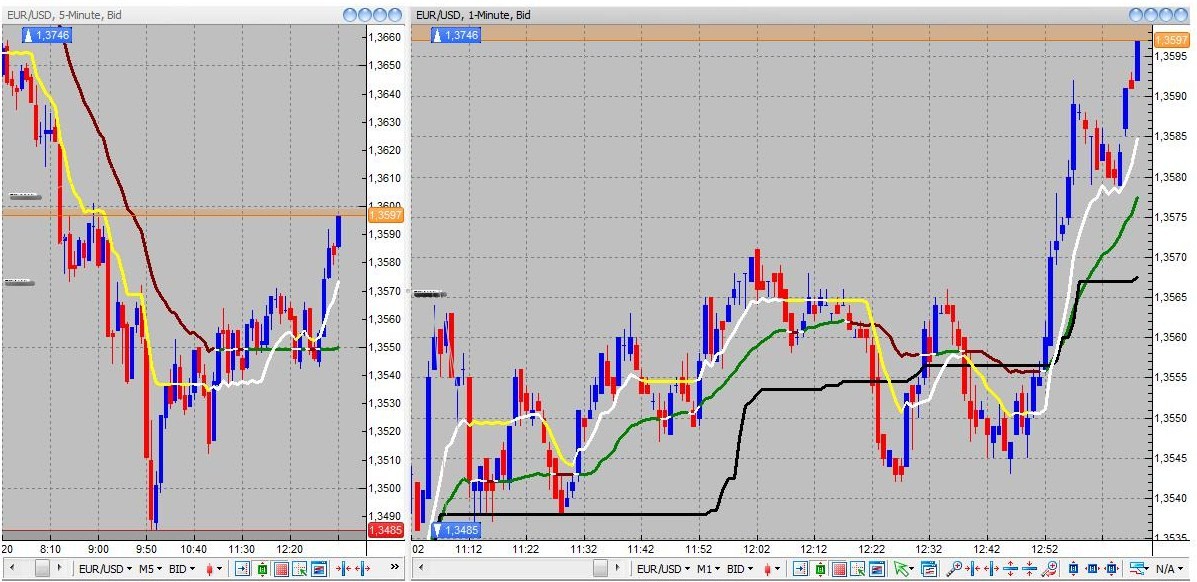Toggle red grid icon in 1-Minute toolbar

[839, 568]
